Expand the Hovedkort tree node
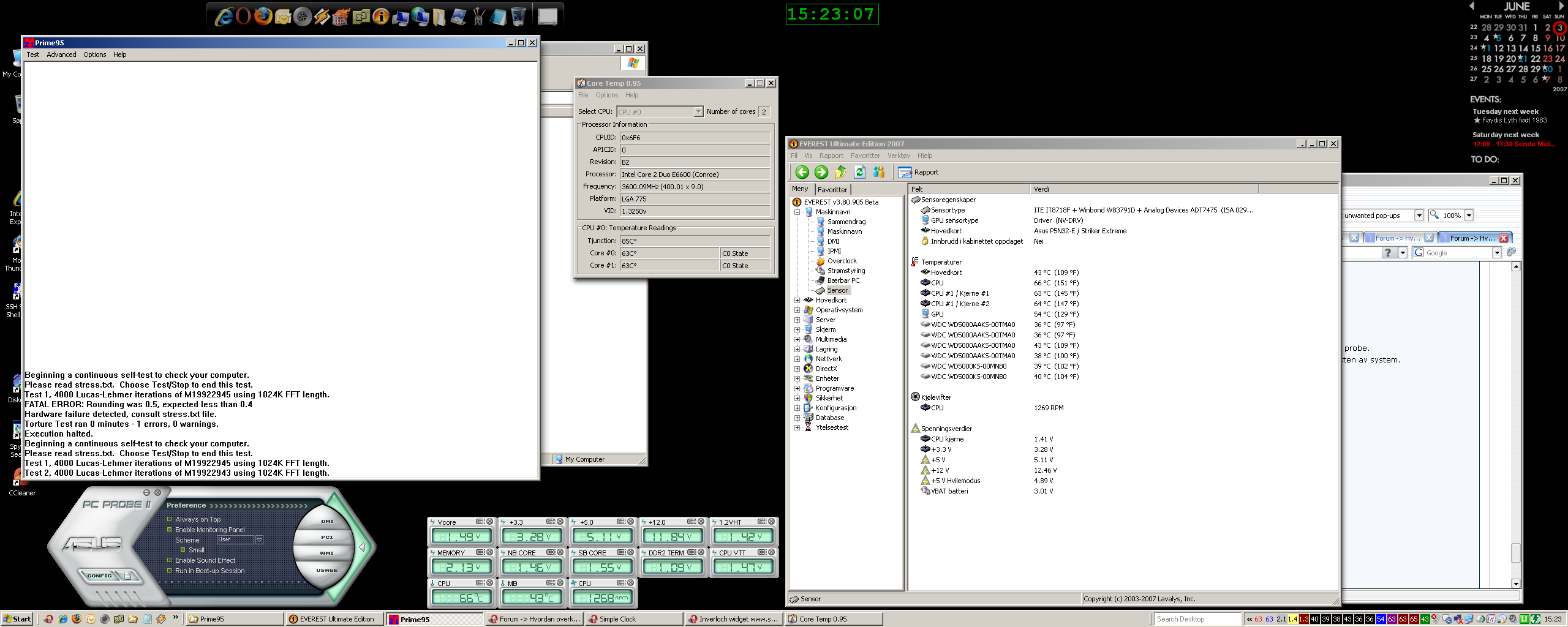This screenshot has width=1568, height=627. [797, 300]
